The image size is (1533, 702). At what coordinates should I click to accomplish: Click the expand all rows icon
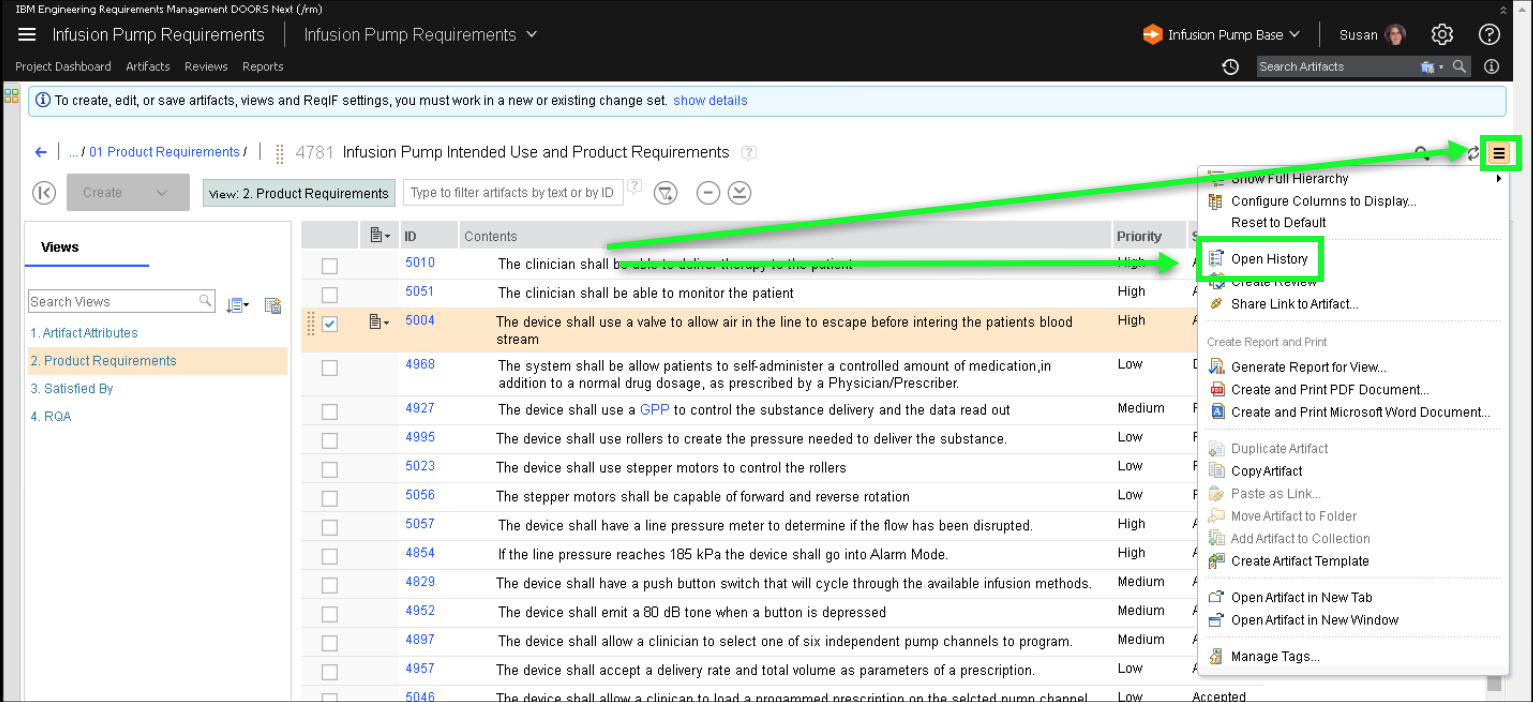[x=739, y=193]
